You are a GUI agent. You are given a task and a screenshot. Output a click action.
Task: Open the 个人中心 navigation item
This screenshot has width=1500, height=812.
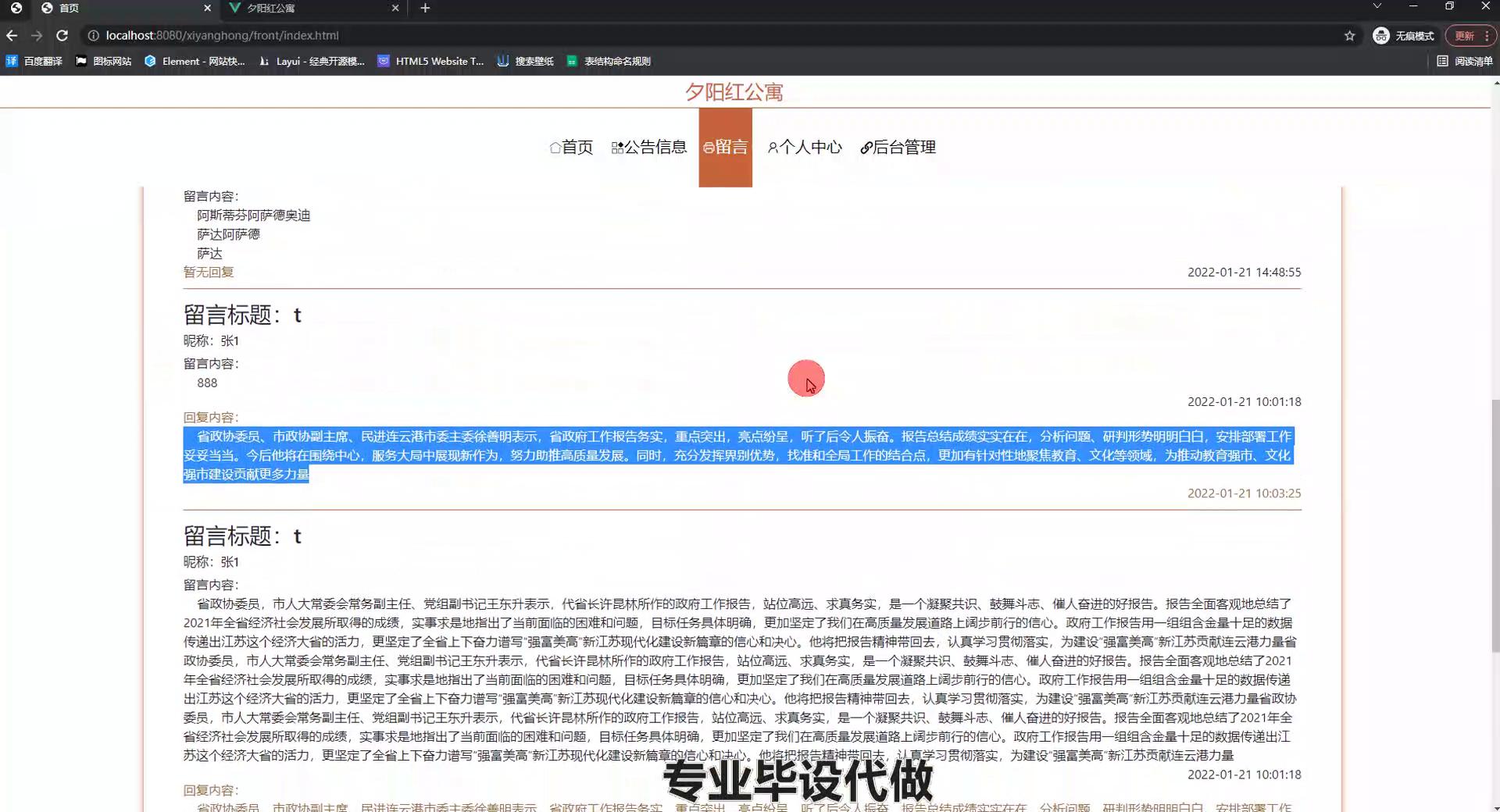(805, 147)
